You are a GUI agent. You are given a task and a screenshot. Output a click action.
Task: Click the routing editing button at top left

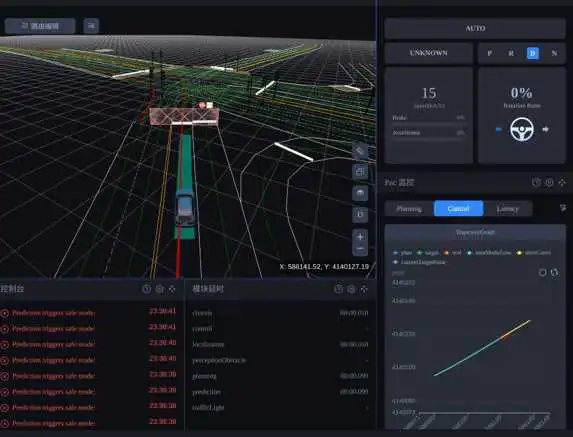click(x=40, y=26)
